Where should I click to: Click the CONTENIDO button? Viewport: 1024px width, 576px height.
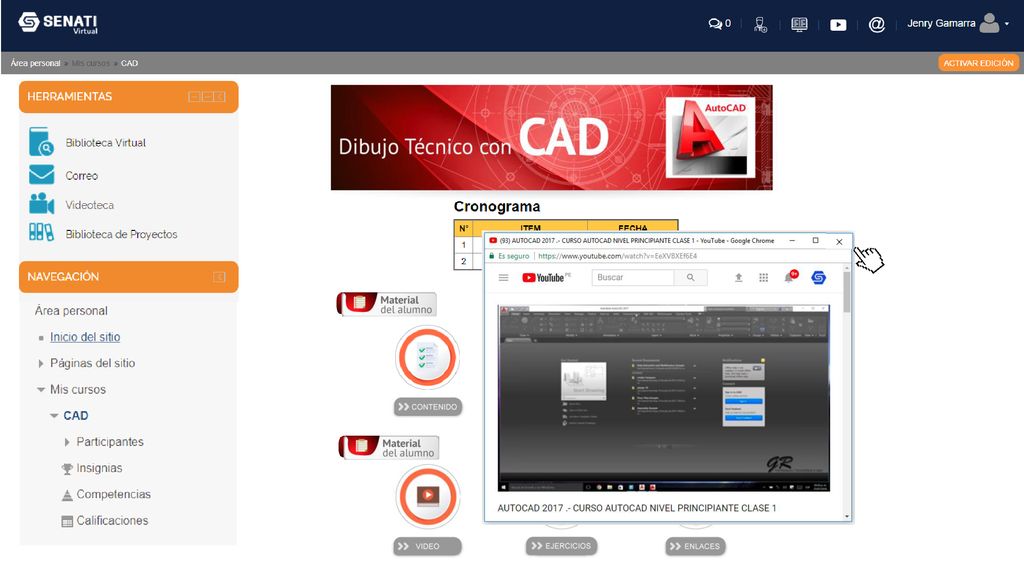428,407
